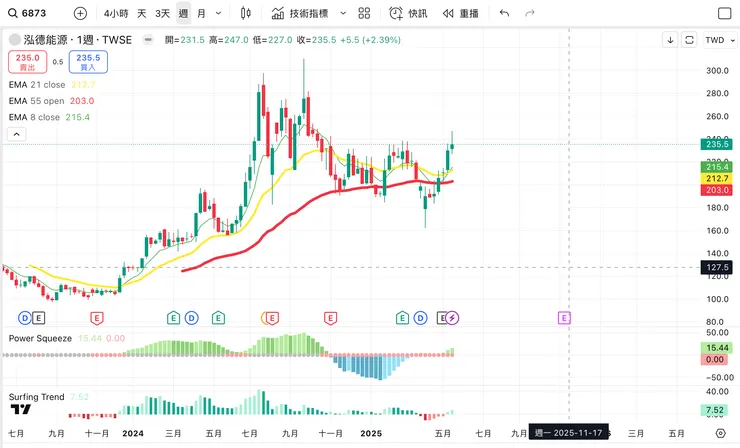The height and width of the screenshot is (448, 740).
Task: Create alert with 快訊 button
Action: click(408, 13)
